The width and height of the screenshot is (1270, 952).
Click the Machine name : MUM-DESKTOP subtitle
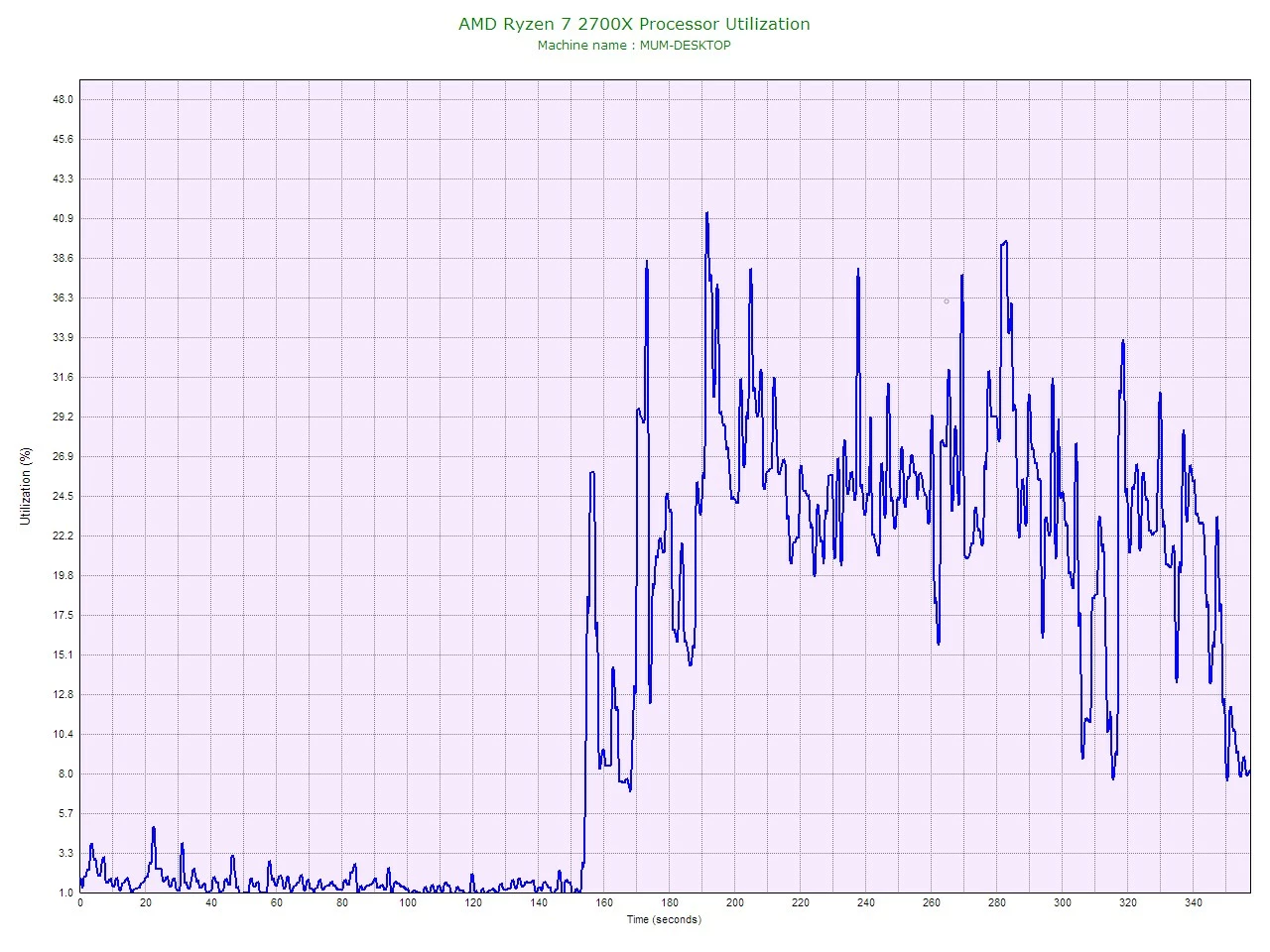[634, 46]
